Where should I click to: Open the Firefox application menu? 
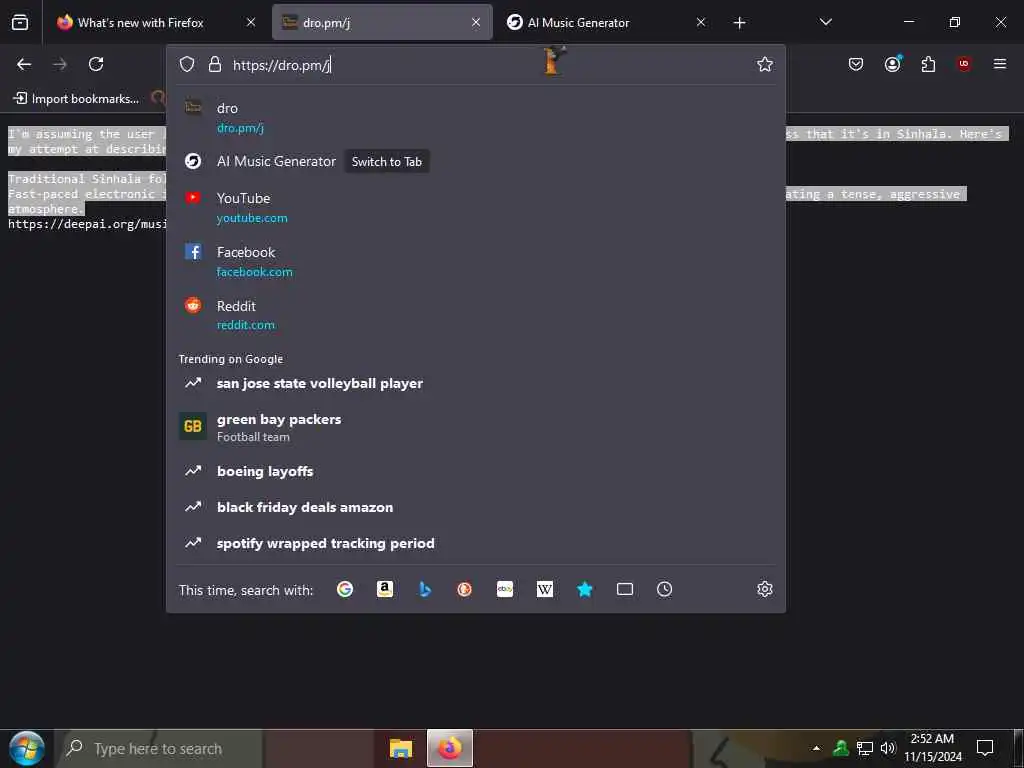[1000, 64]
